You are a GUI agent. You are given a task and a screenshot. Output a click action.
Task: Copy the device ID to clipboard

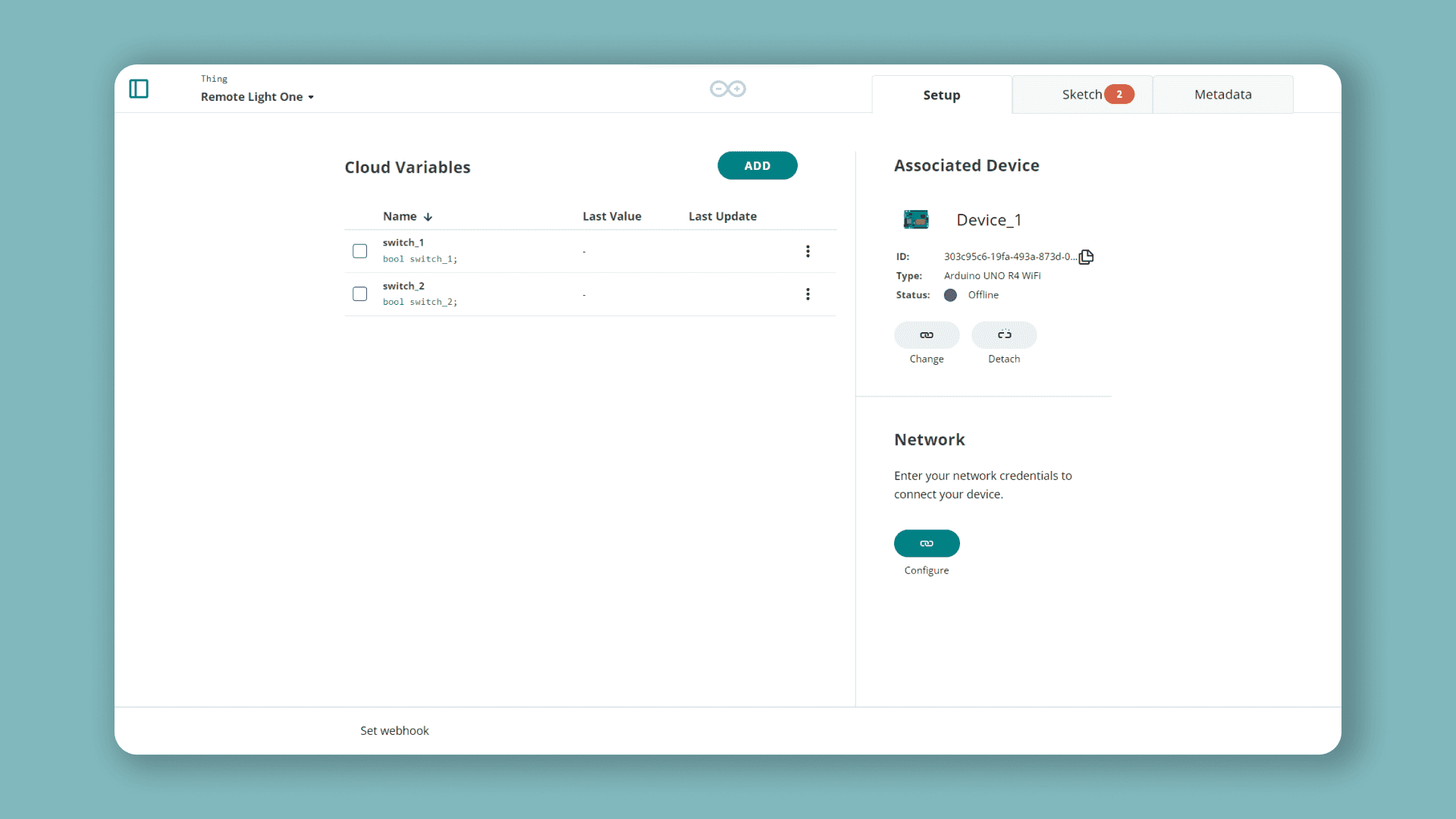[1086, 257]
